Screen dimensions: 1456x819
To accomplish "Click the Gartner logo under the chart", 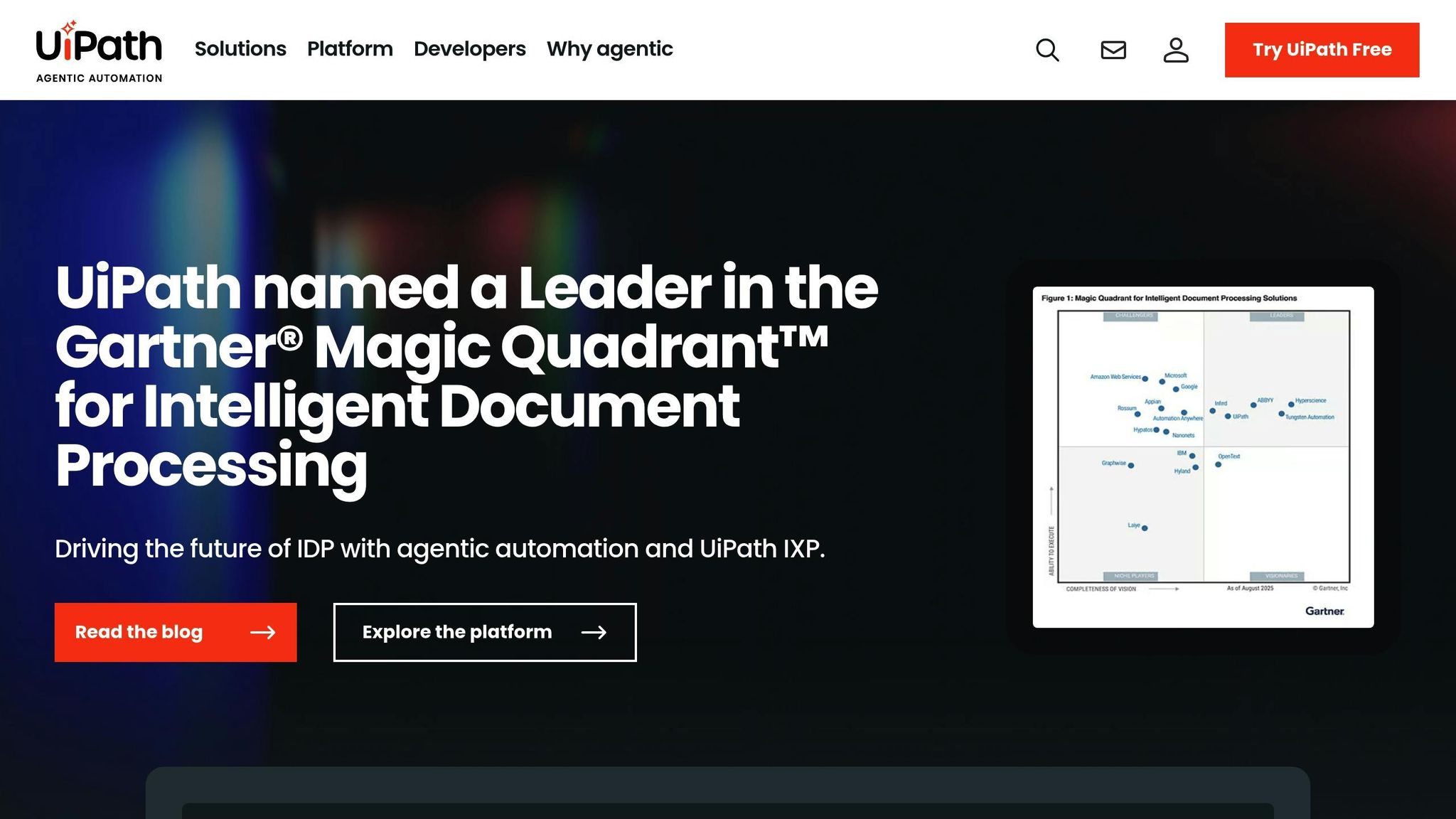I will [x=1325, y=611].
